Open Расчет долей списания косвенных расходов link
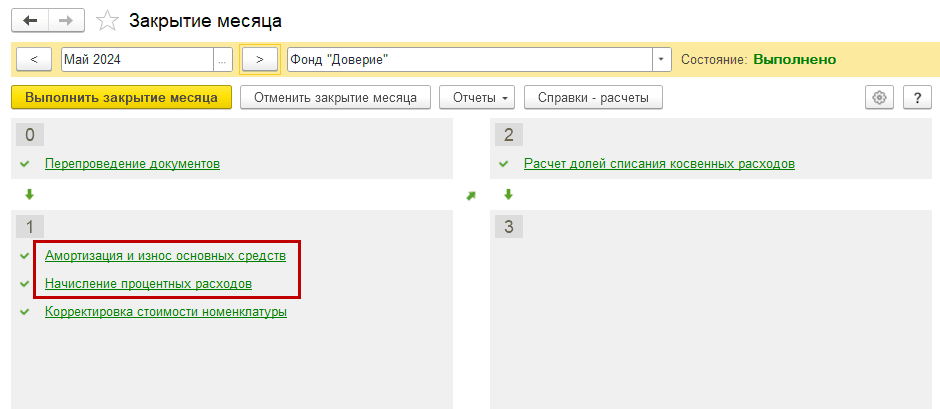The height and width of the screenshot is (409, 940). [659, 163]
